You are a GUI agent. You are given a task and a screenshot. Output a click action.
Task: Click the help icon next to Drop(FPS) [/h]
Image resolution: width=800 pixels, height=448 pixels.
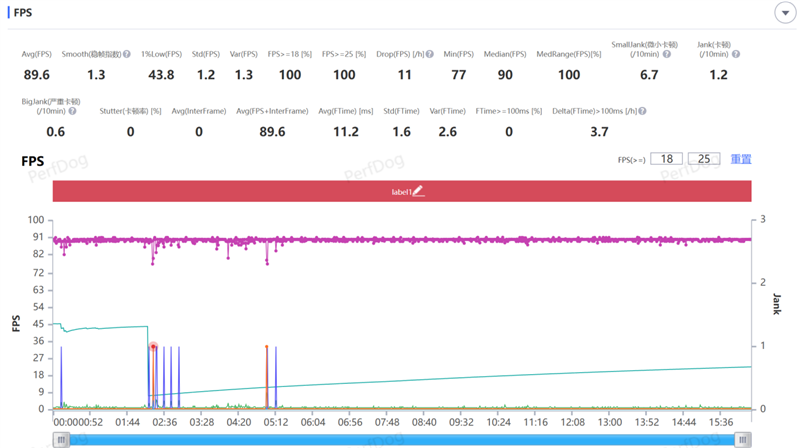pos(430,54)
